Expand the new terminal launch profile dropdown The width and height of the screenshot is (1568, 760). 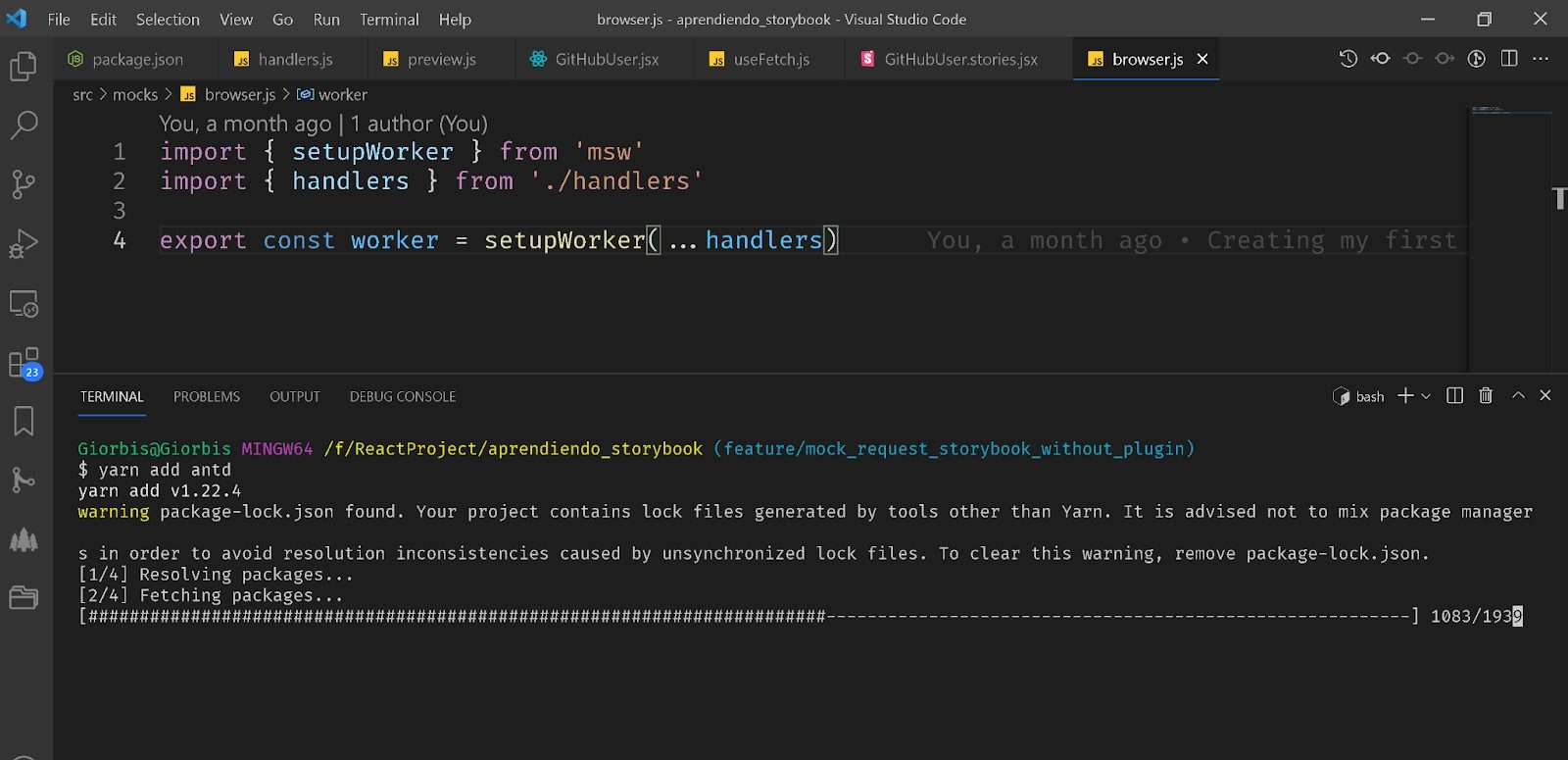(1426, 396)
